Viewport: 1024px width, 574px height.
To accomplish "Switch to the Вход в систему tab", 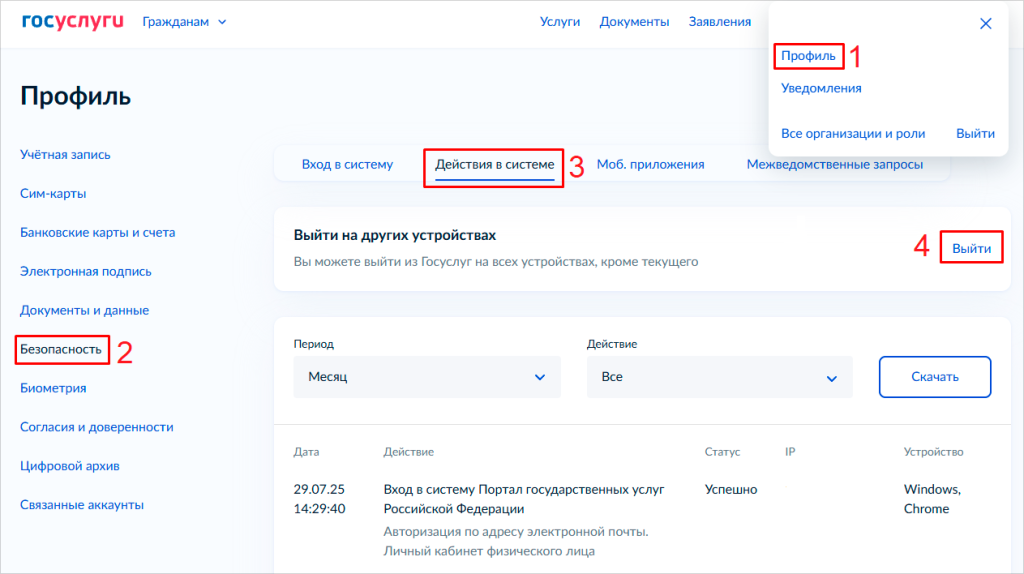I will click(x=347, y=165).
